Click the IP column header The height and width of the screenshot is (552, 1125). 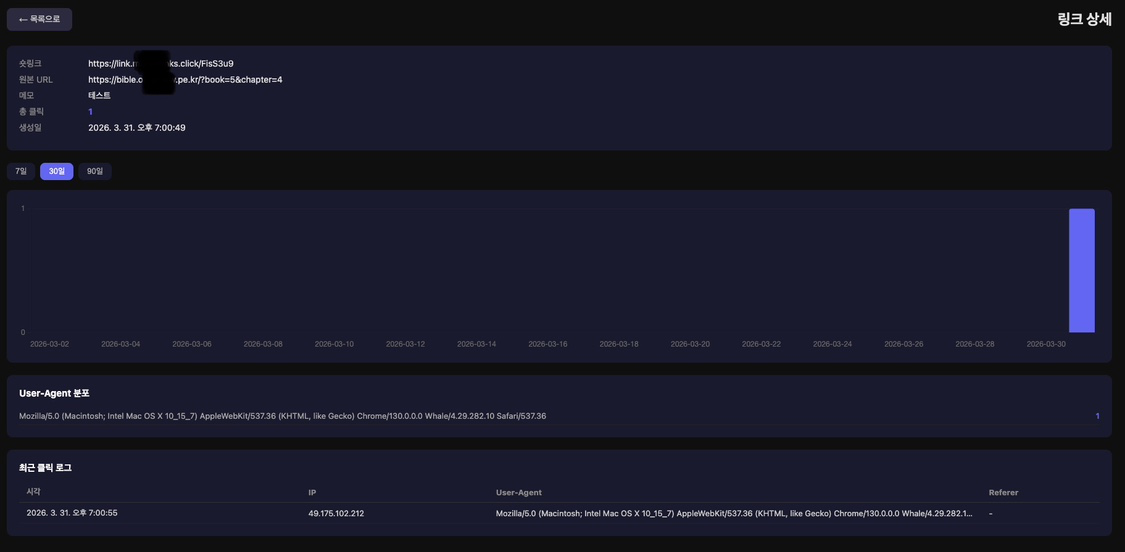click(312, 493)
